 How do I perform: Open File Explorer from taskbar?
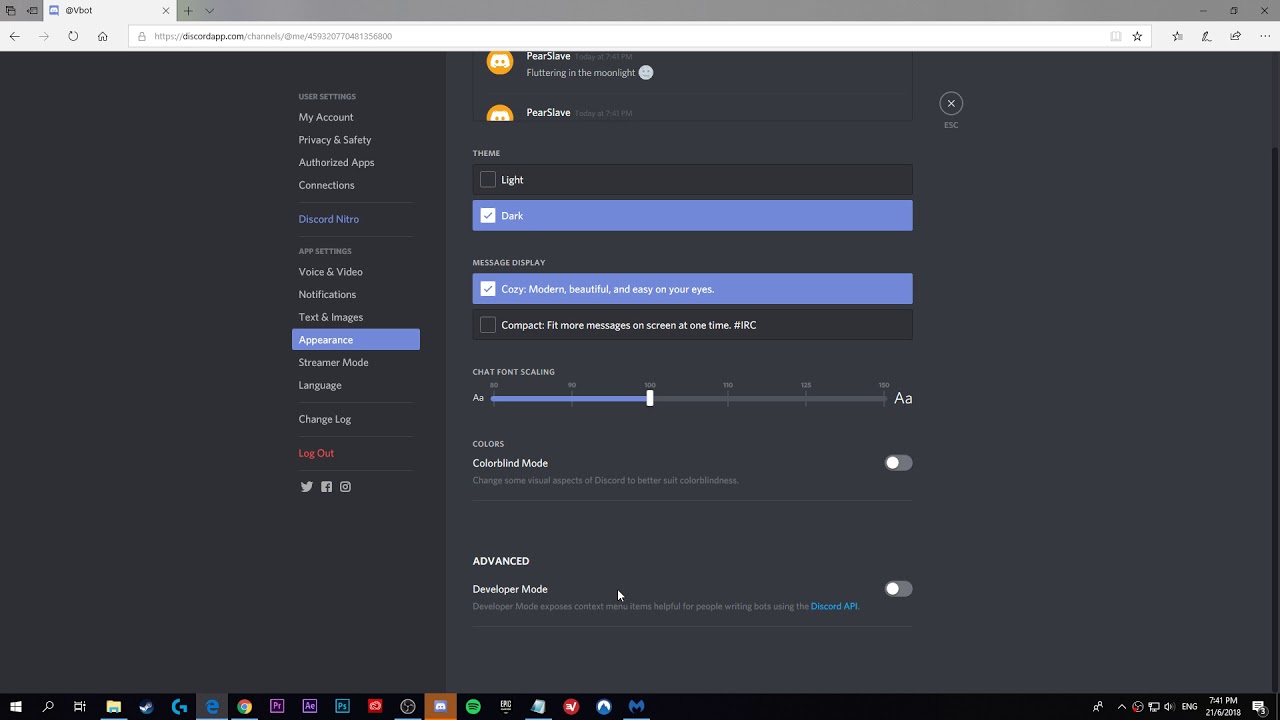point(114,707)
